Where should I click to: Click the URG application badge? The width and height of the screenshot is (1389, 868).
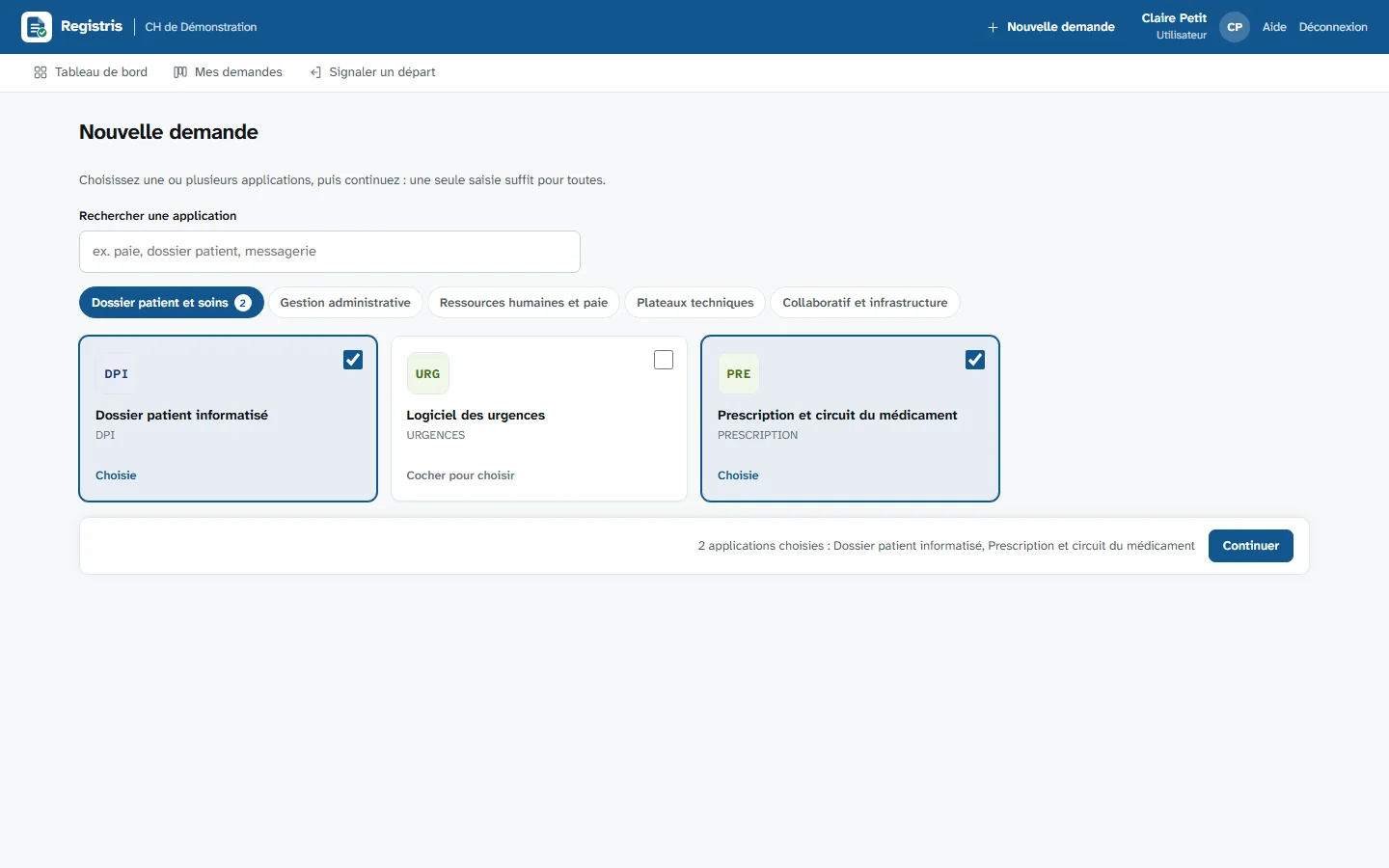[428, 374]
